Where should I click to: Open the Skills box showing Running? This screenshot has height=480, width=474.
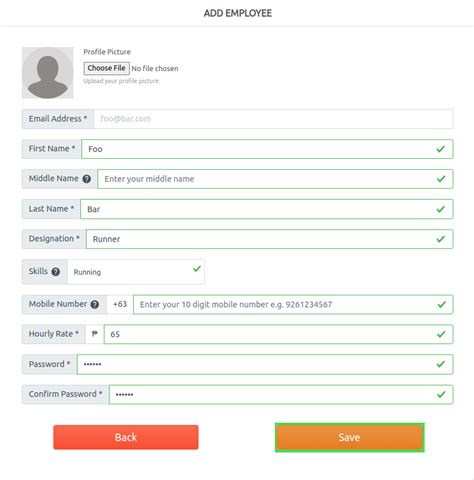click(x=136, y=272)
